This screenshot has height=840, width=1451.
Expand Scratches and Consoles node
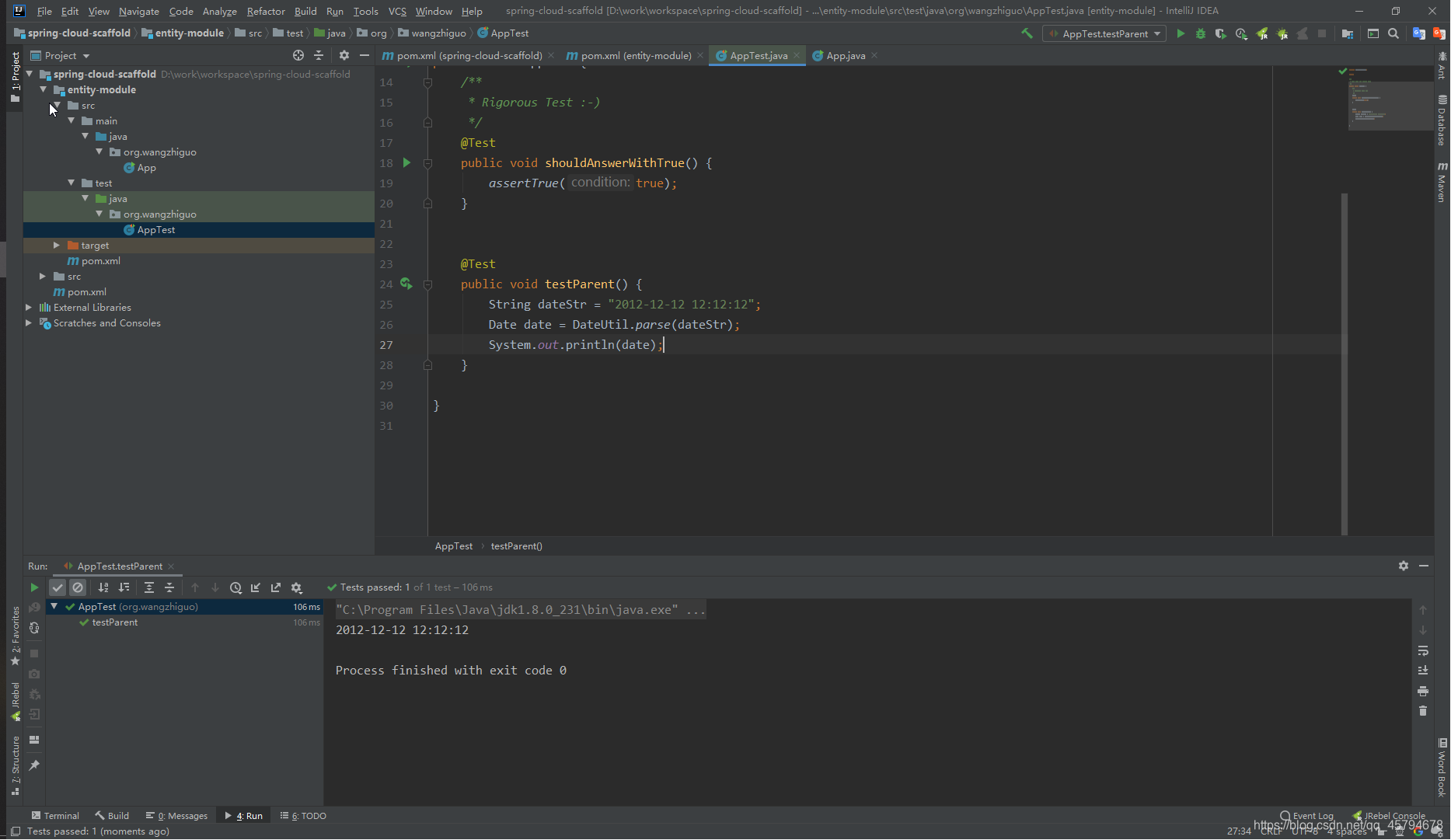coord(29,323)
